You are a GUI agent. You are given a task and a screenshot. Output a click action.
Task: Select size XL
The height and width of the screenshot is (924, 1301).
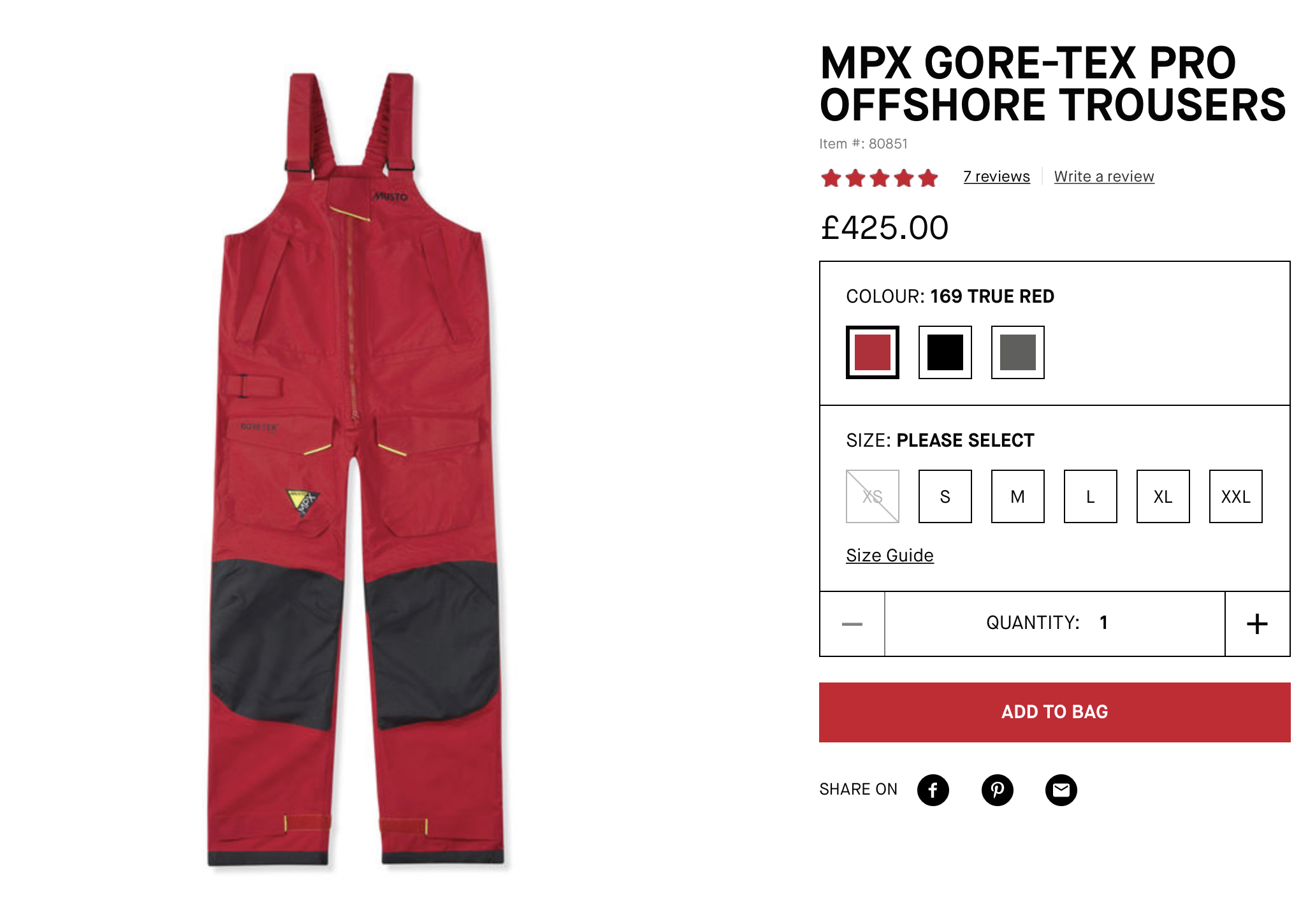pyautogui.click(x=1163, y=496)
